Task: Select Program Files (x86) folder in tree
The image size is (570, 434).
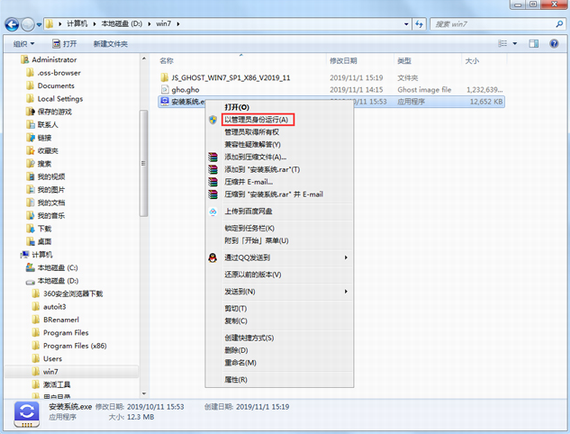Action: click(75, 346)
